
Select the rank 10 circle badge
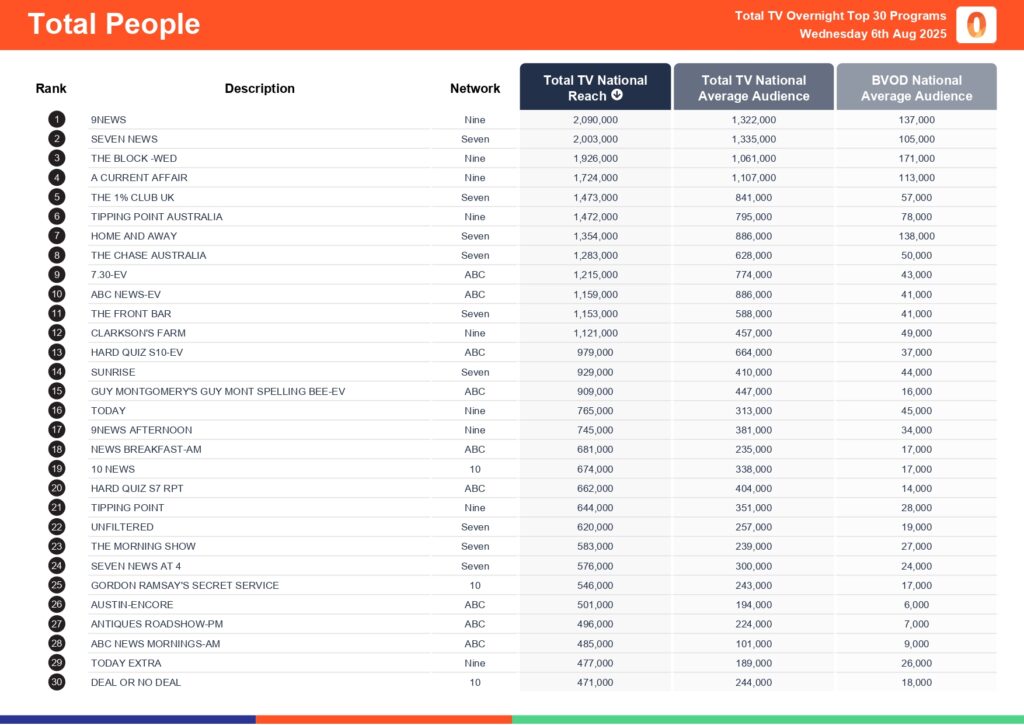(x=56, y=295)
